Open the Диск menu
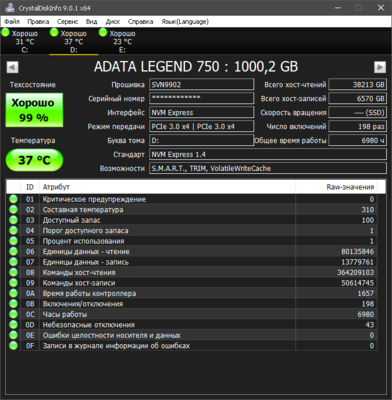Screen dimensions: 392x400 (x=113, y=22)
